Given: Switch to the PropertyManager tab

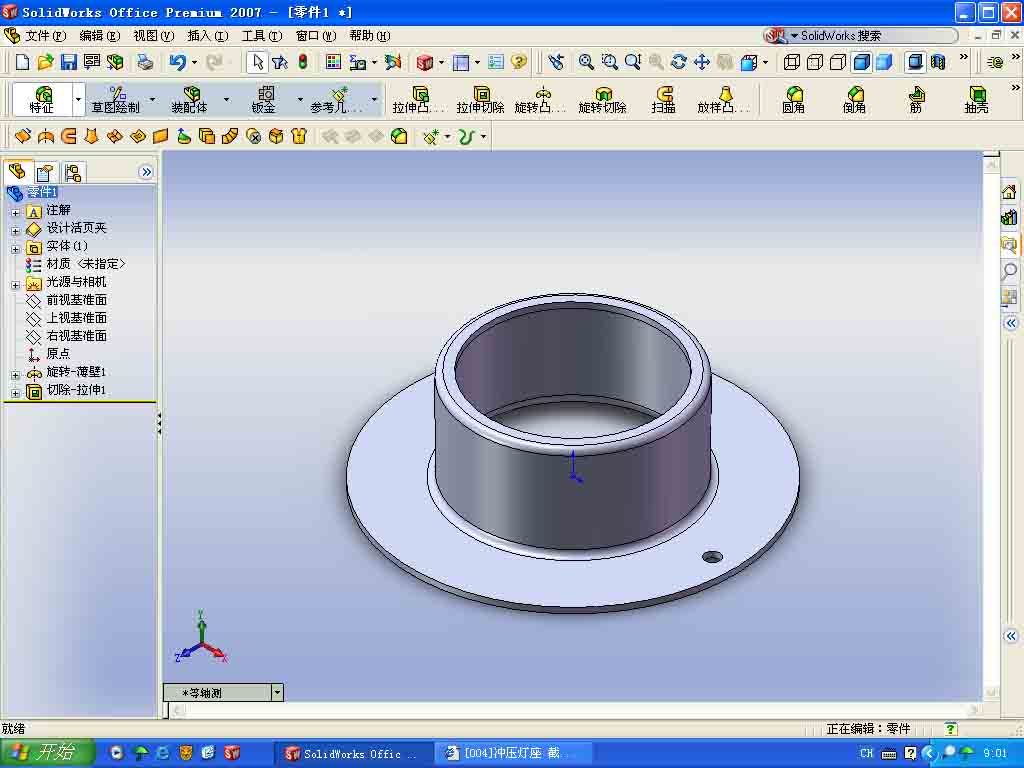Looking at the screenshot, I should [45, 173].
